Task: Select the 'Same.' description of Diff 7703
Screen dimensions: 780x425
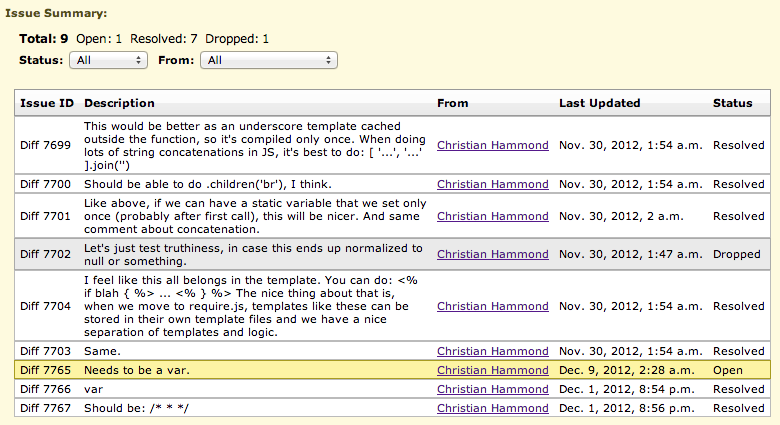Action: pyautogui.click(x=102, y=351)
